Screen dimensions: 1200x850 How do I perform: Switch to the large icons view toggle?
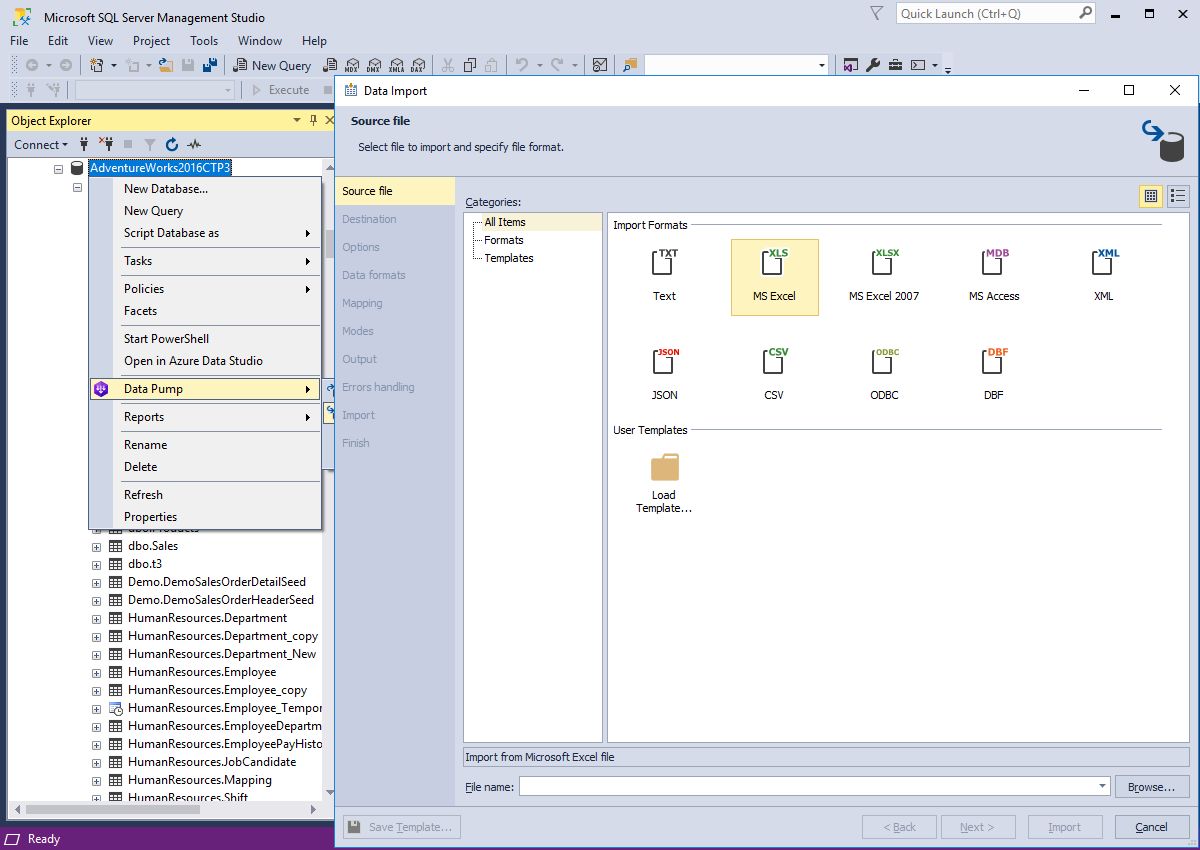pyautogui.click(x=1151, y=196)
